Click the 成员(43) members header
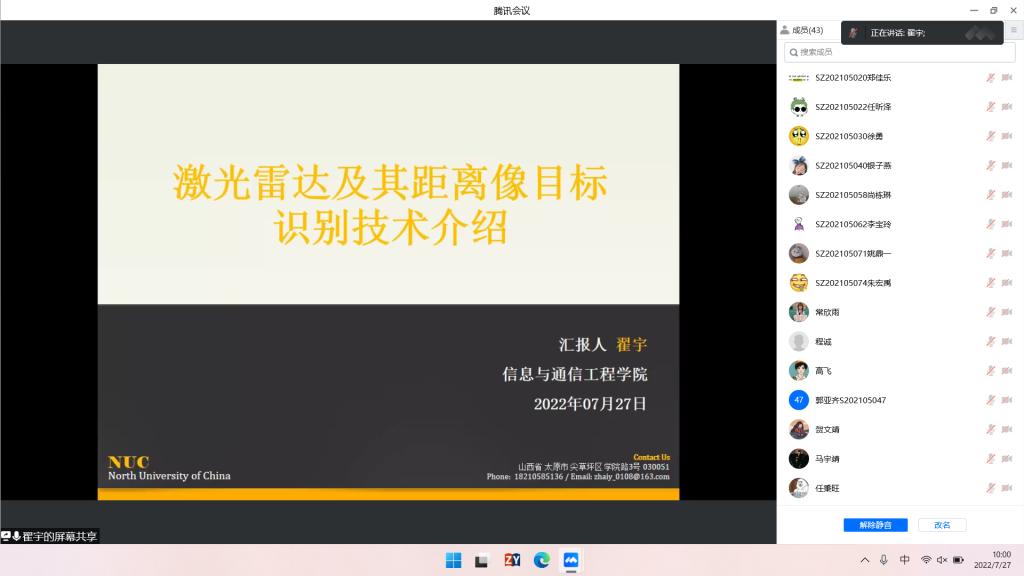This screenshot has width=1024, height=576. pos(802,30)
